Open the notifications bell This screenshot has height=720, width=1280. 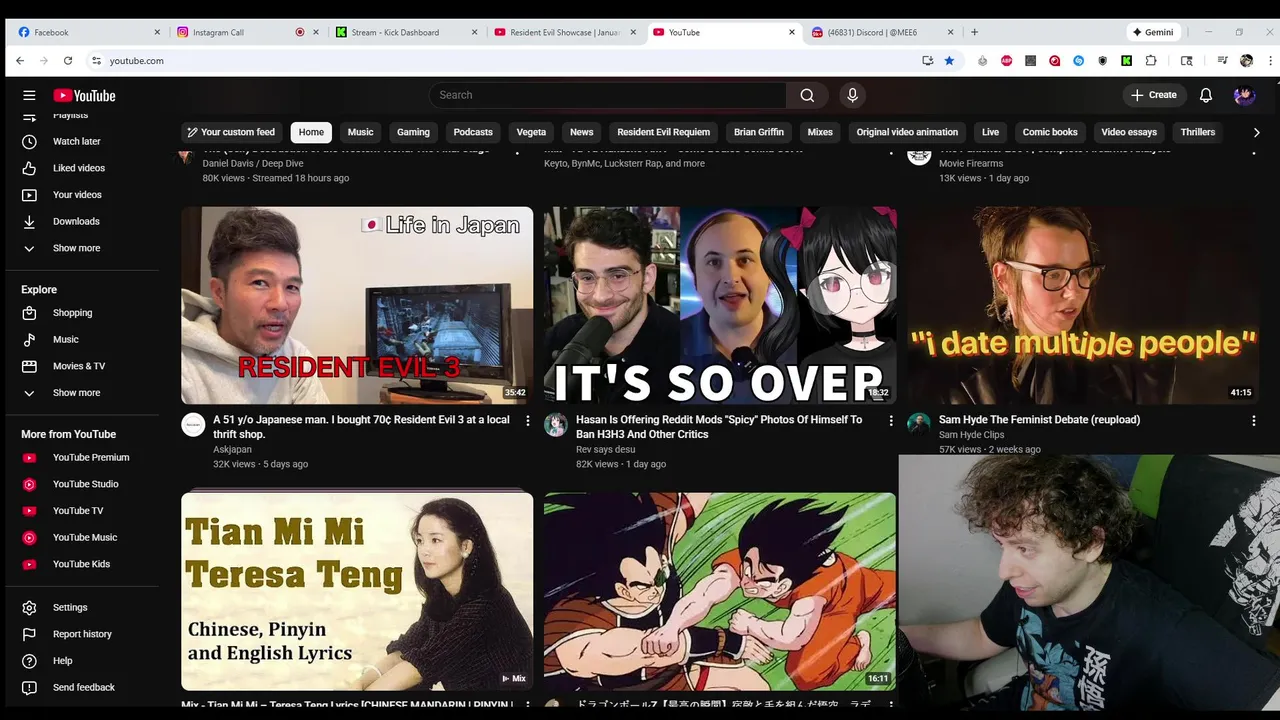coord(1206,95)
